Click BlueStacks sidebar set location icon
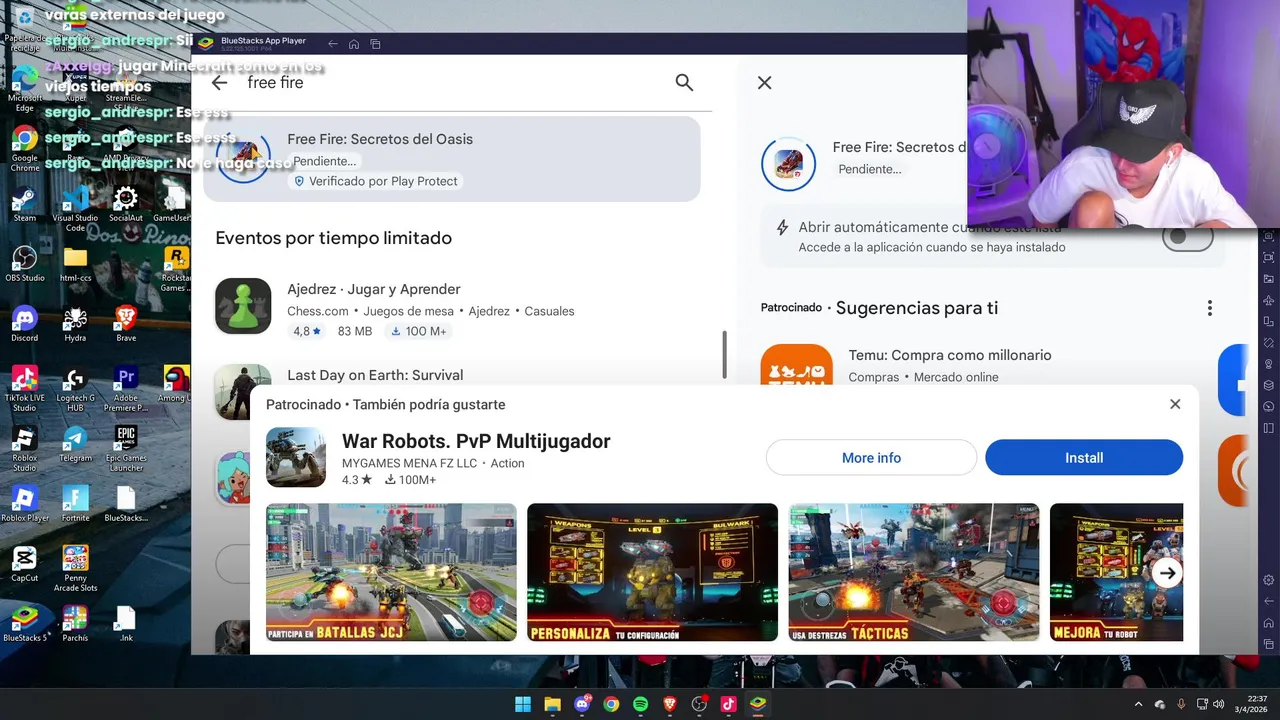 (x=1268, y=364)
